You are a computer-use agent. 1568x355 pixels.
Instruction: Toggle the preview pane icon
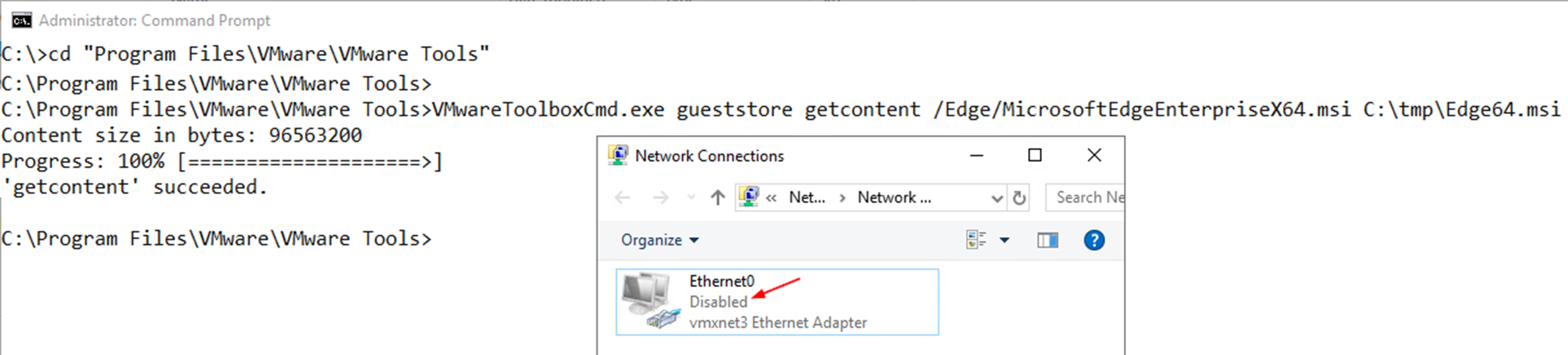tap(1048, 240)
